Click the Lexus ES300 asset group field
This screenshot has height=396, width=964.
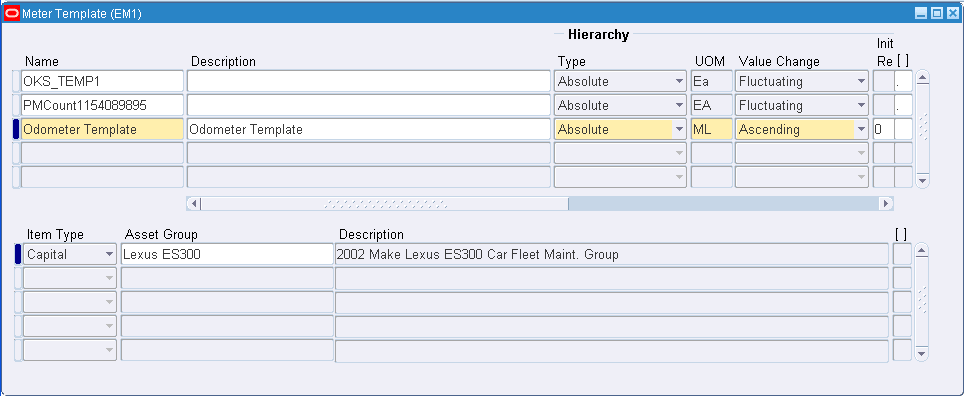227,254
